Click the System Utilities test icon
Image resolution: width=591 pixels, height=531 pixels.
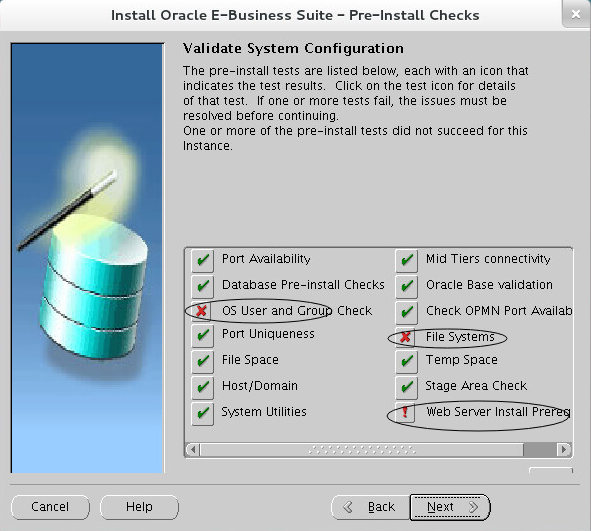tap(202, 413)
